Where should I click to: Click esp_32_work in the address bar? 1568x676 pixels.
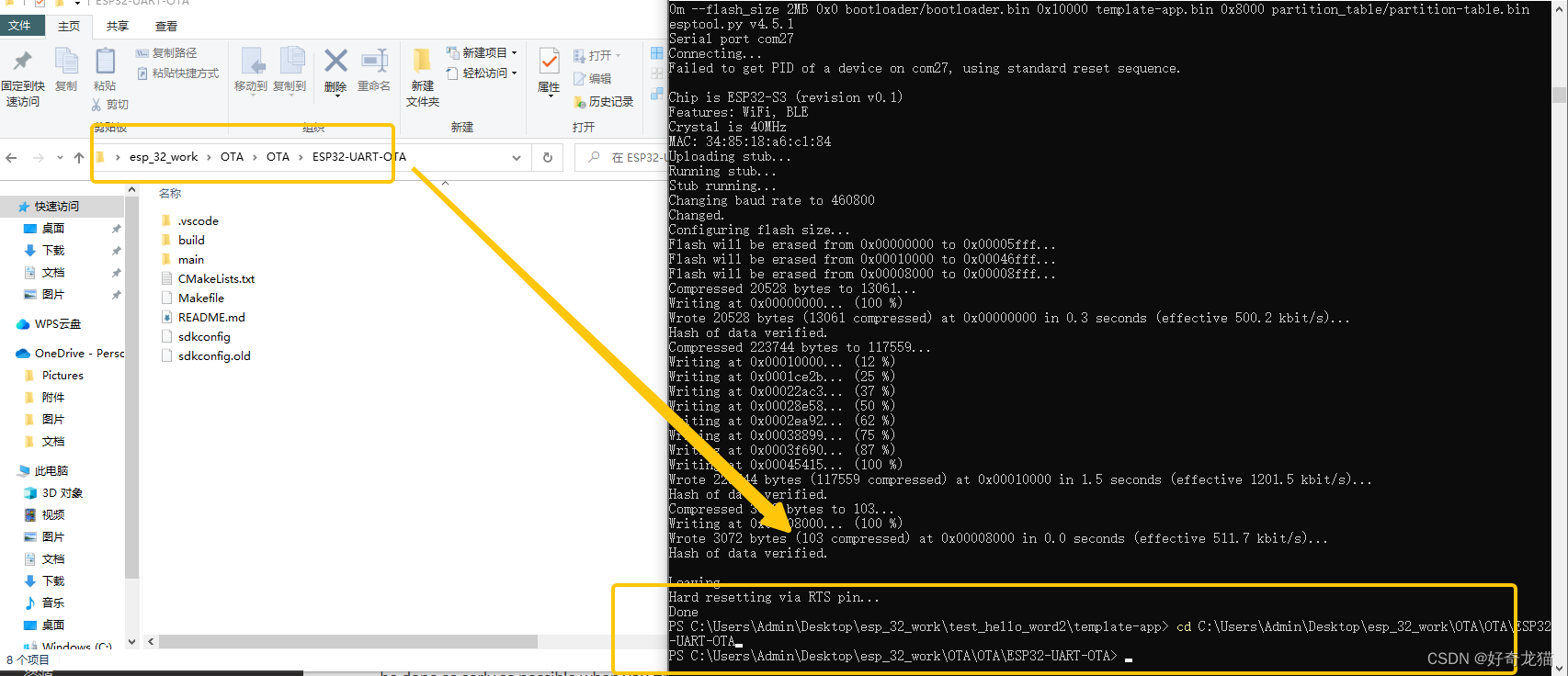(x=164, y=157)
